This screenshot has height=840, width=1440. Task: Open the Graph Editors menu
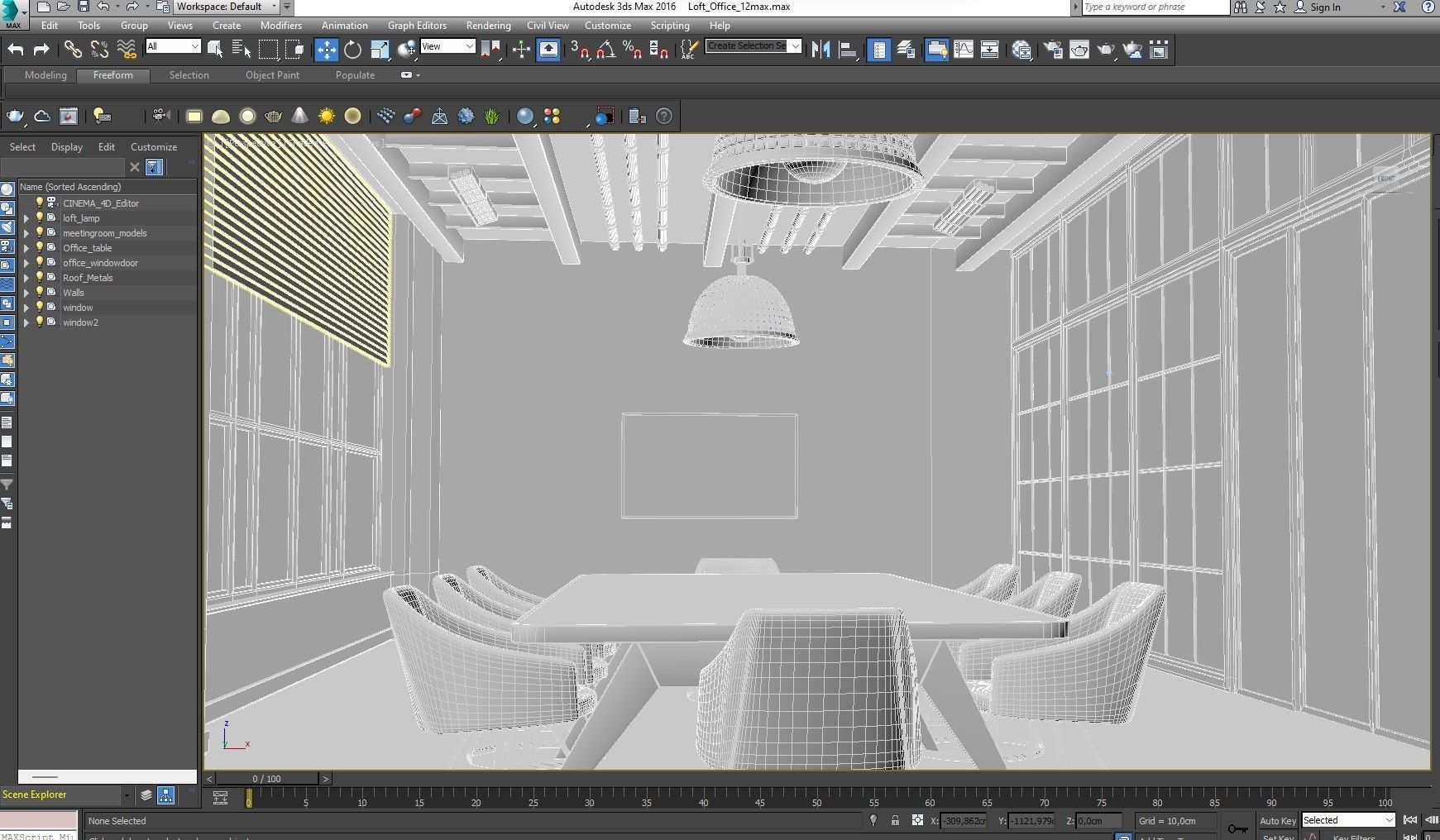(x=417, y=26)
